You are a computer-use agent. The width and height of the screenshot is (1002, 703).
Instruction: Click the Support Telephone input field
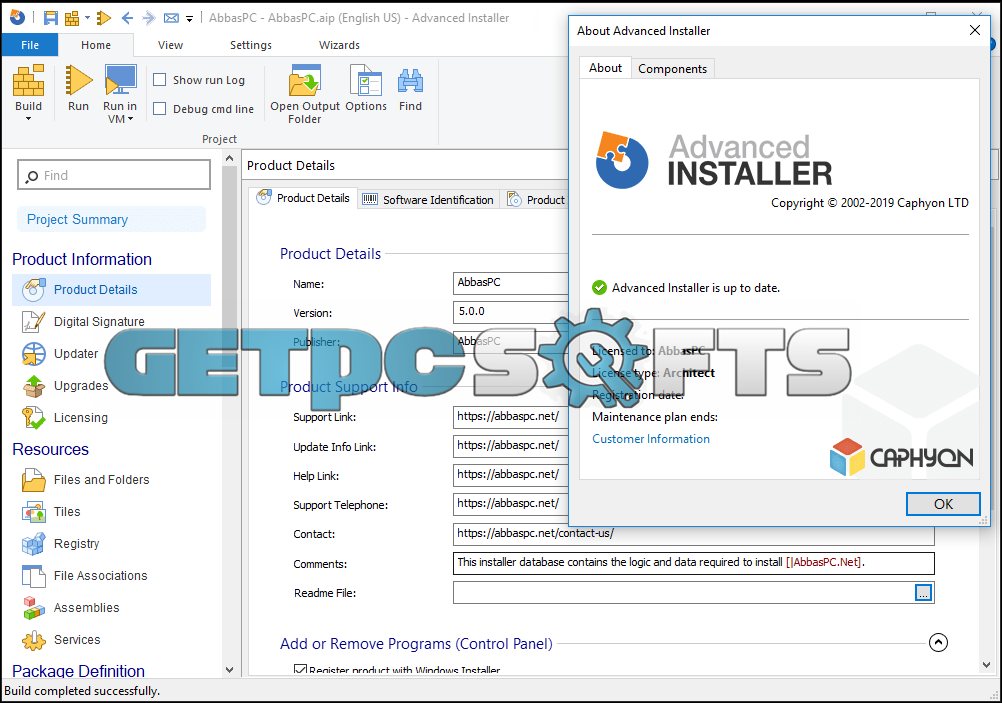[x=511, y=504]
